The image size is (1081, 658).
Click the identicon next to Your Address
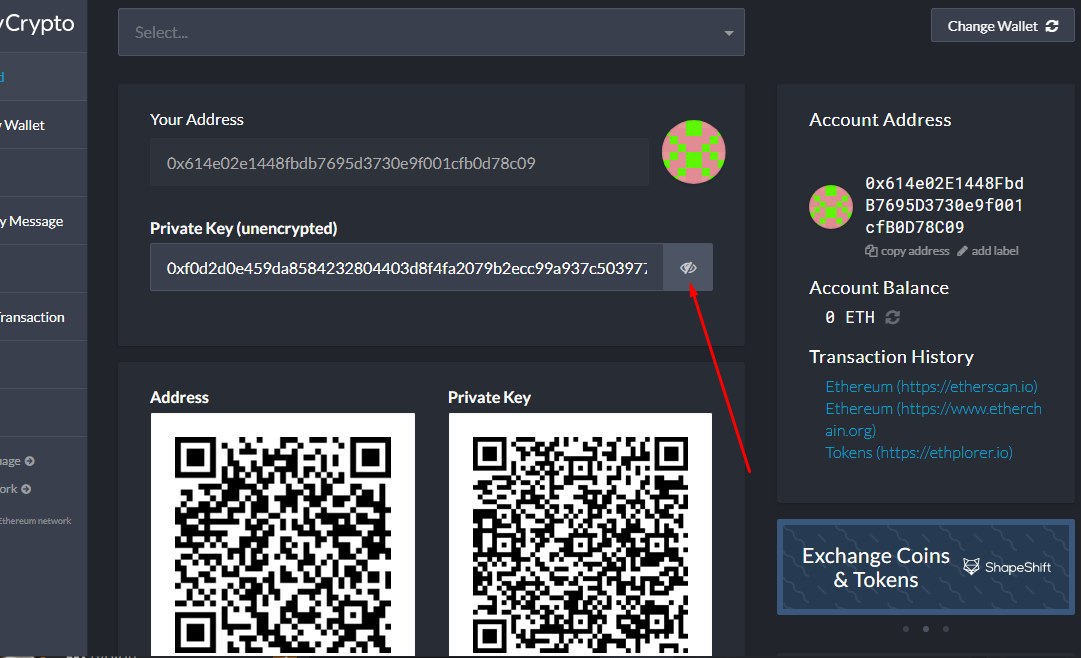tap(694, 152)
